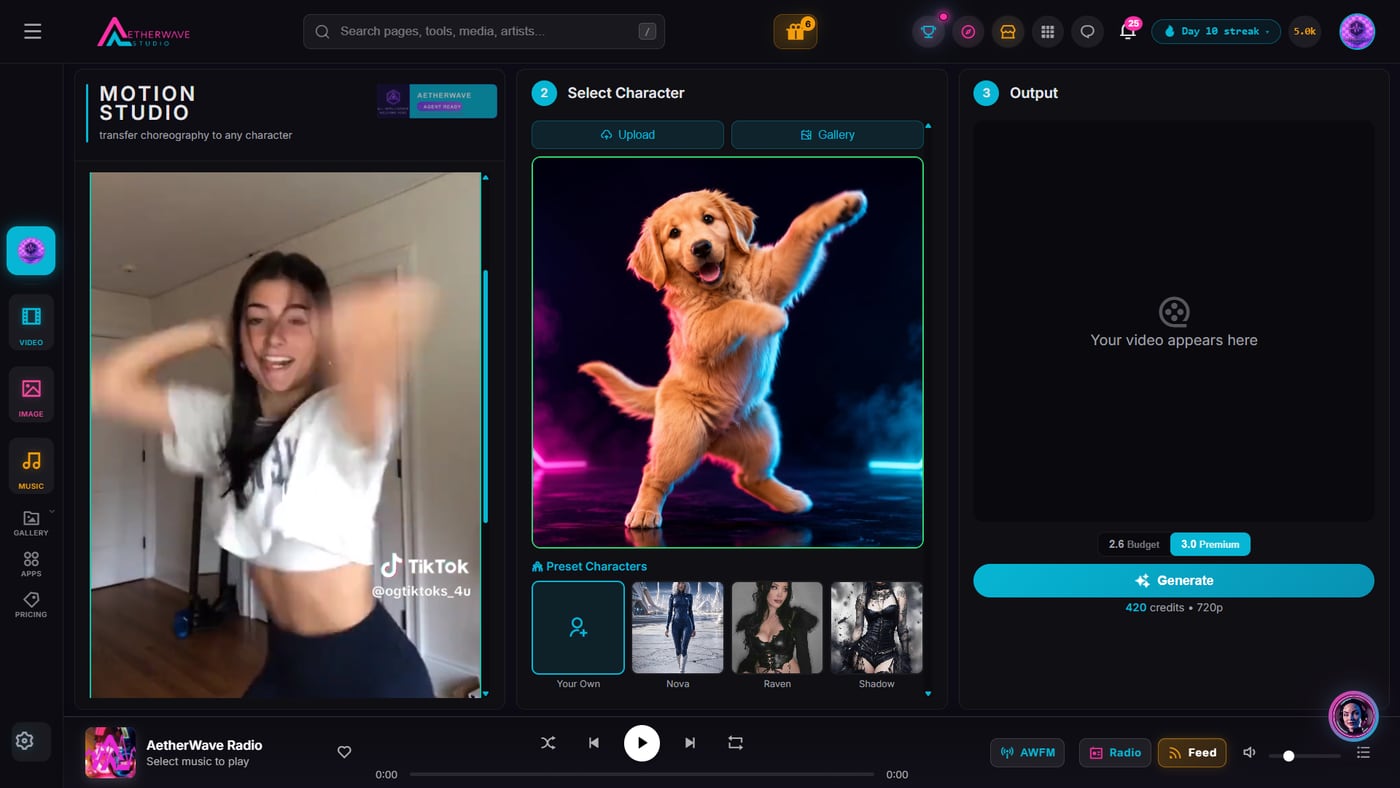
Task: Expand the Gallery sidebar chevron
Action: (52, 511)
